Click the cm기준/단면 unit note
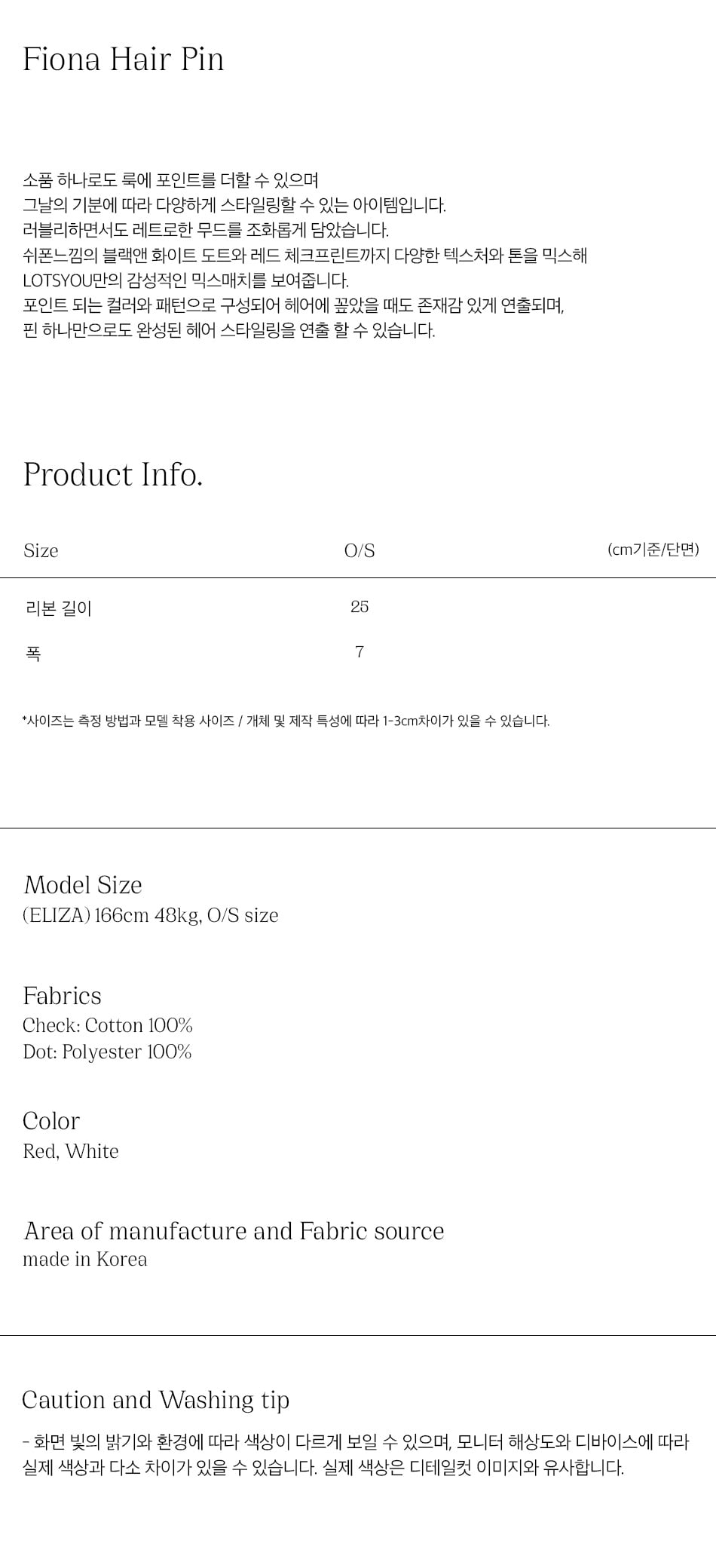The width and height of the screenshot is (716, 1568). tap(653, 550)
